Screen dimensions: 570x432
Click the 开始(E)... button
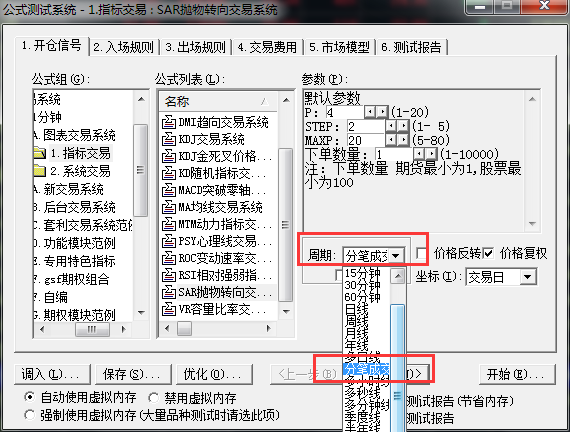pos(517,374)
